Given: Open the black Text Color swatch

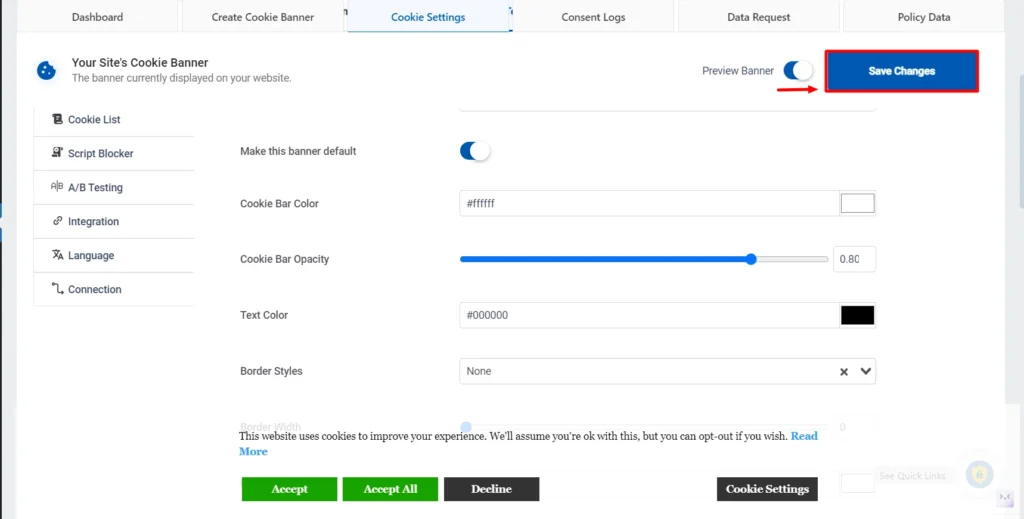Looking at the screenshot, I should click(857, 315).
